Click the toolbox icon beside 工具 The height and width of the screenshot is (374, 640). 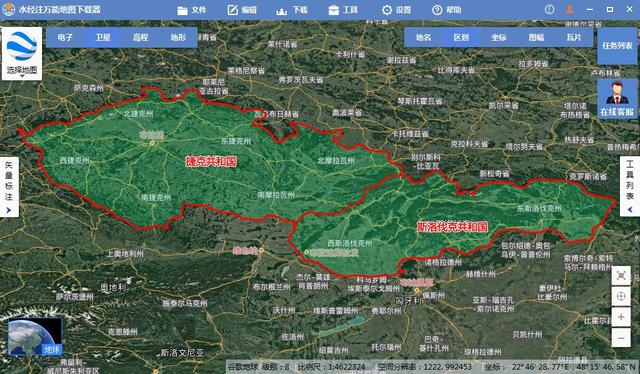click(x=333, y=10)
